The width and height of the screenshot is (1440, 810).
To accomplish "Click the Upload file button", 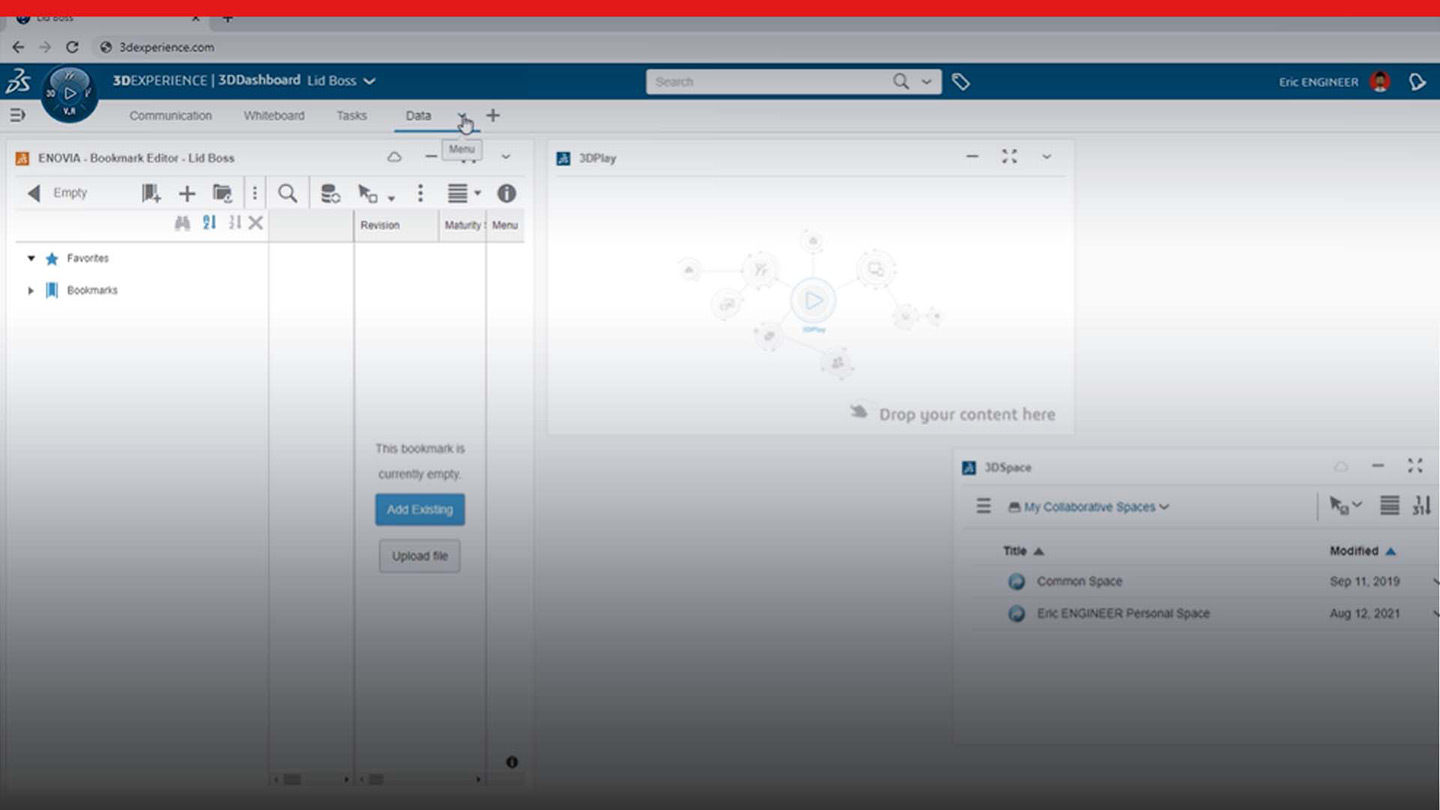I will [x=420, y=556].
